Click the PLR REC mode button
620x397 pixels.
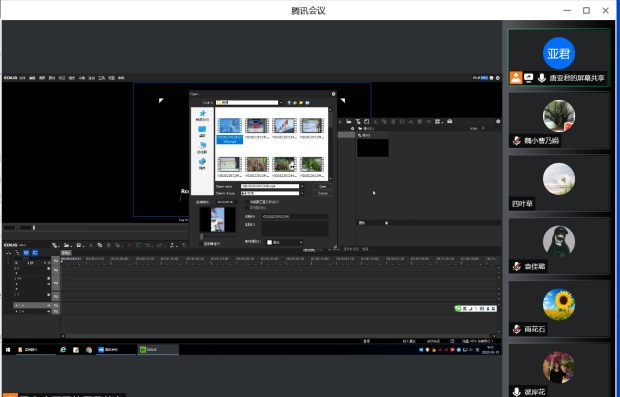pos(480,78)
